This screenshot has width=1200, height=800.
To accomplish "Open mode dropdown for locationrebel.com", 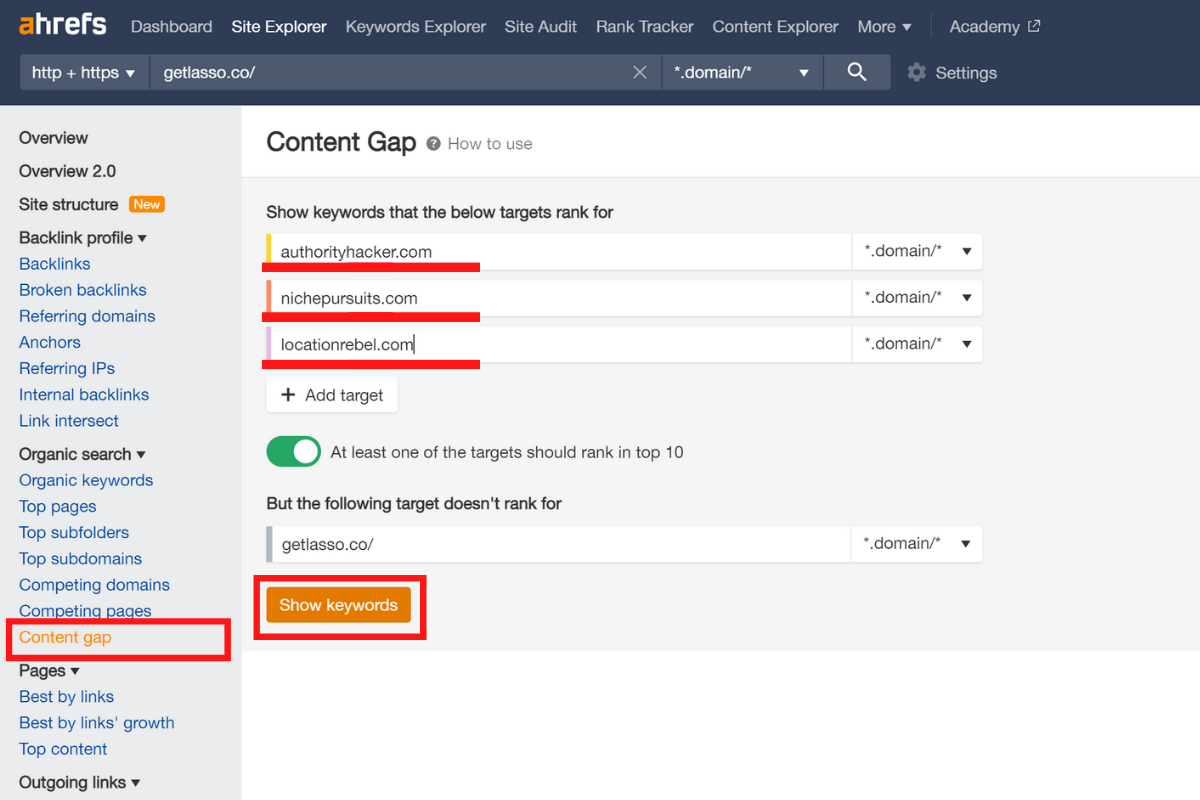I will [917, 343].
